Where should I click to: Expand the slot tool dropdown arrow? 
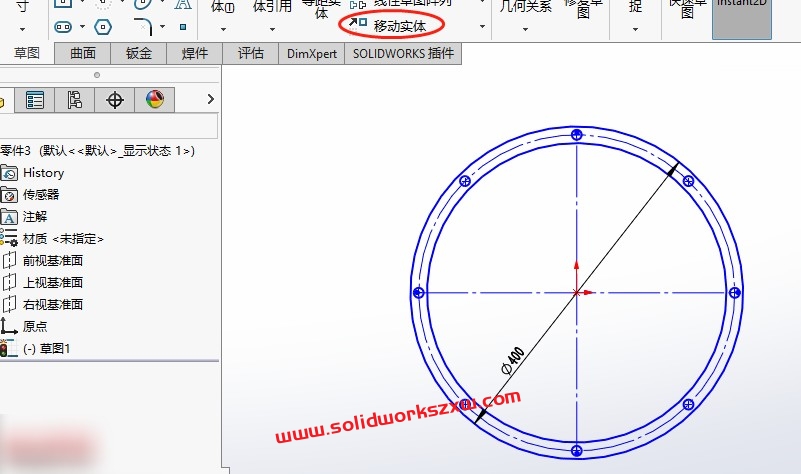coord(82,27)
